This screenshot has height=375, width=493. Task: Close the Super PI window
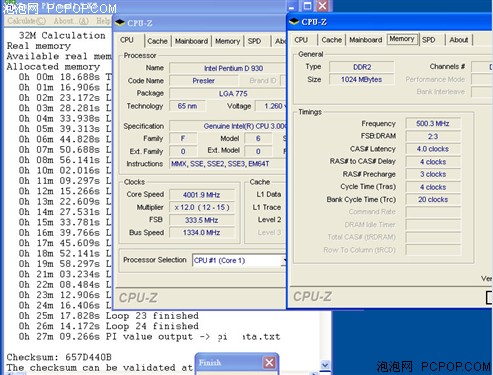pos(322,6)
